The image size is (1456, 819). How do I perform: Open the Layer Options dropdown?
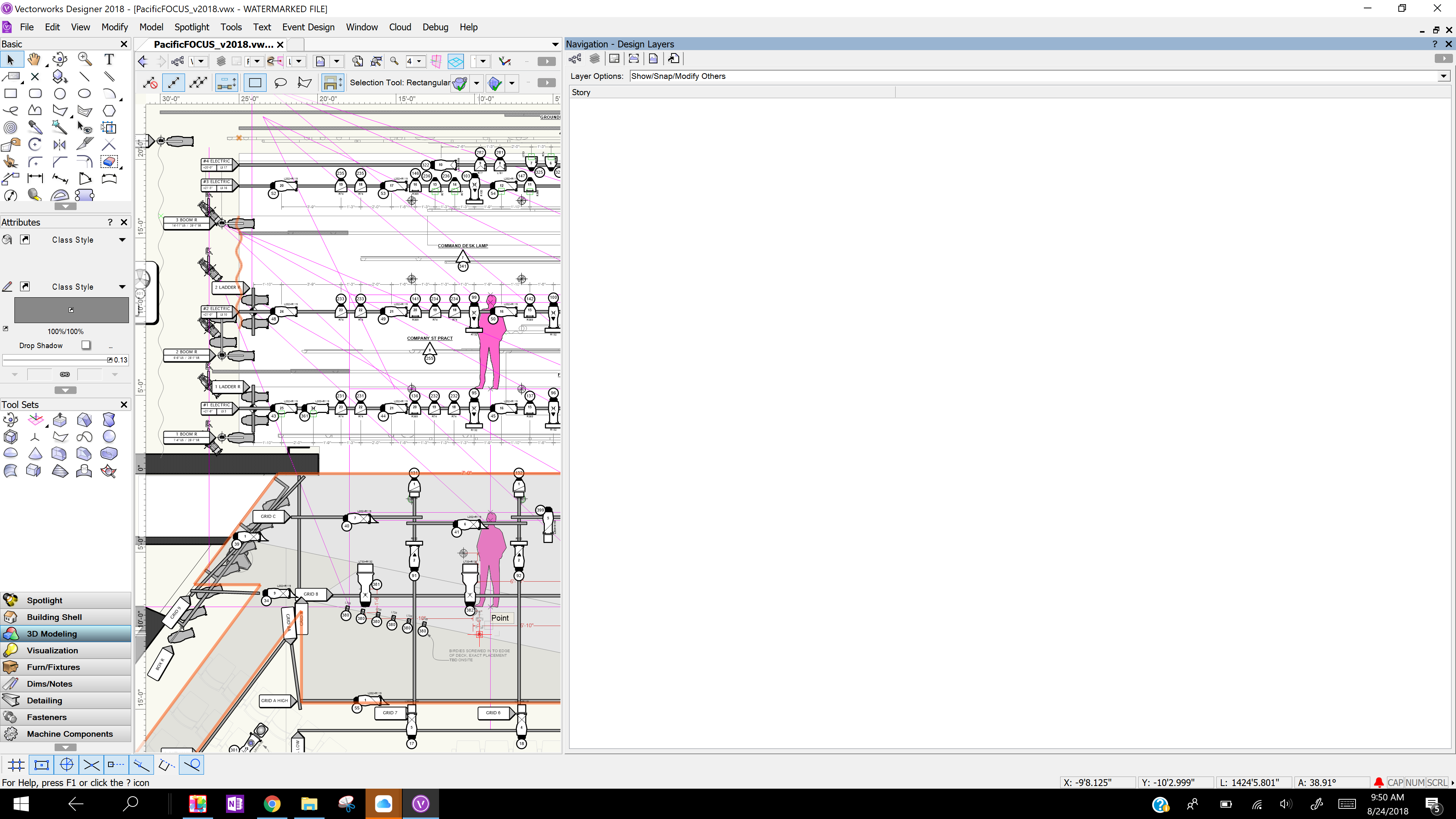tap(1444, 76)
